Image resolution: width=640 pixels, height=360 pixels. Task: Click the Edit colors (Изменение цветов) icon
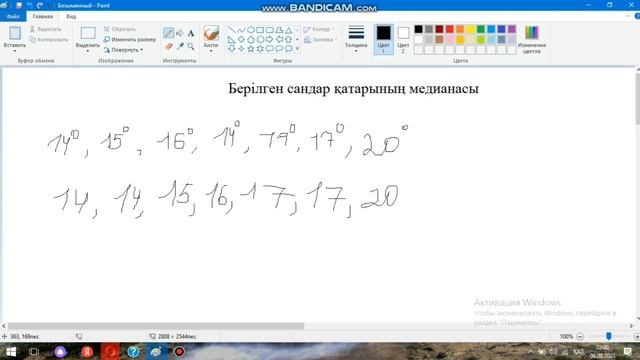531,33
